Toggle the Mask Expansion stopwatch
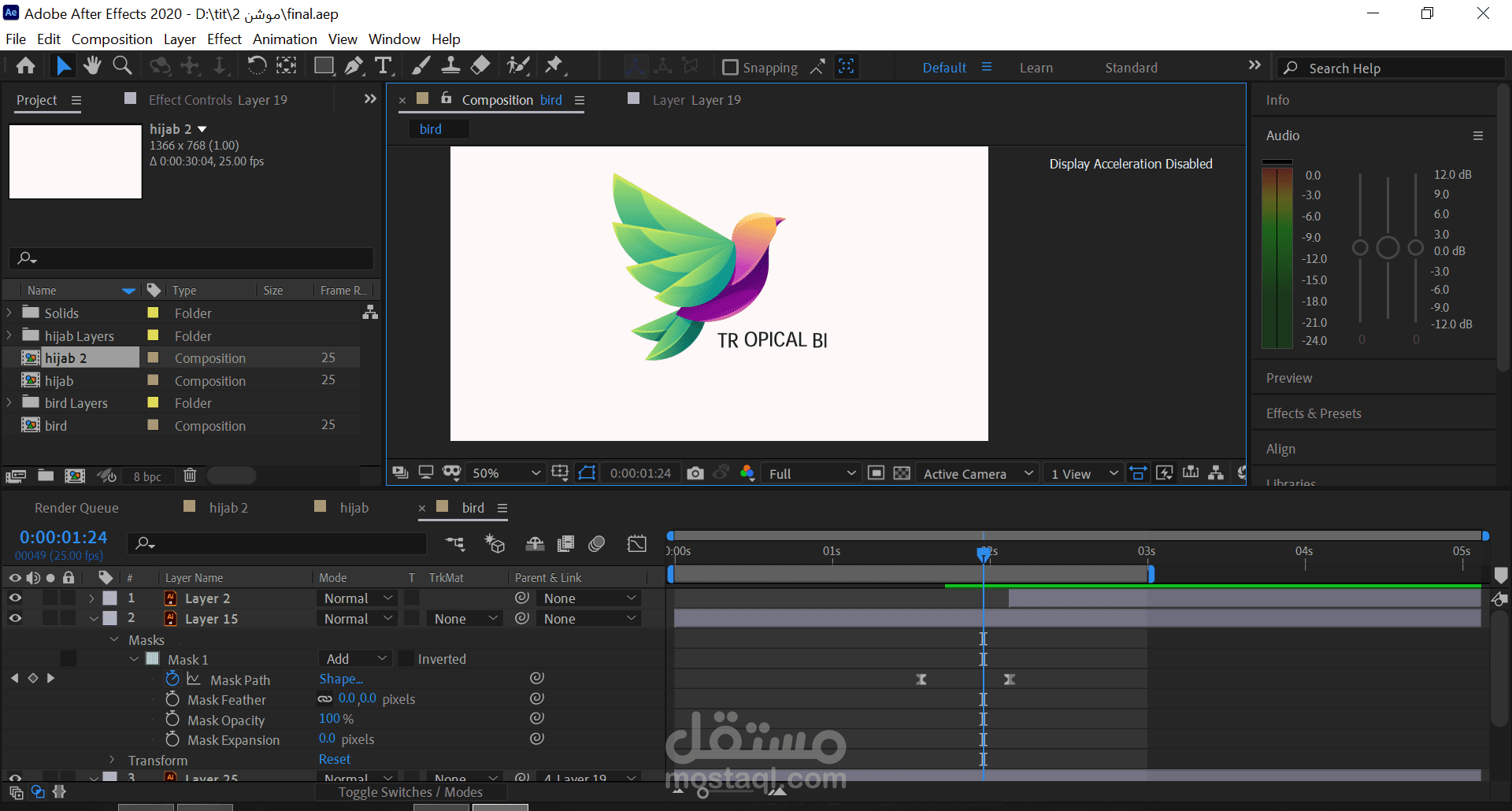1512x811 pixels. click(x=172, y=739)
